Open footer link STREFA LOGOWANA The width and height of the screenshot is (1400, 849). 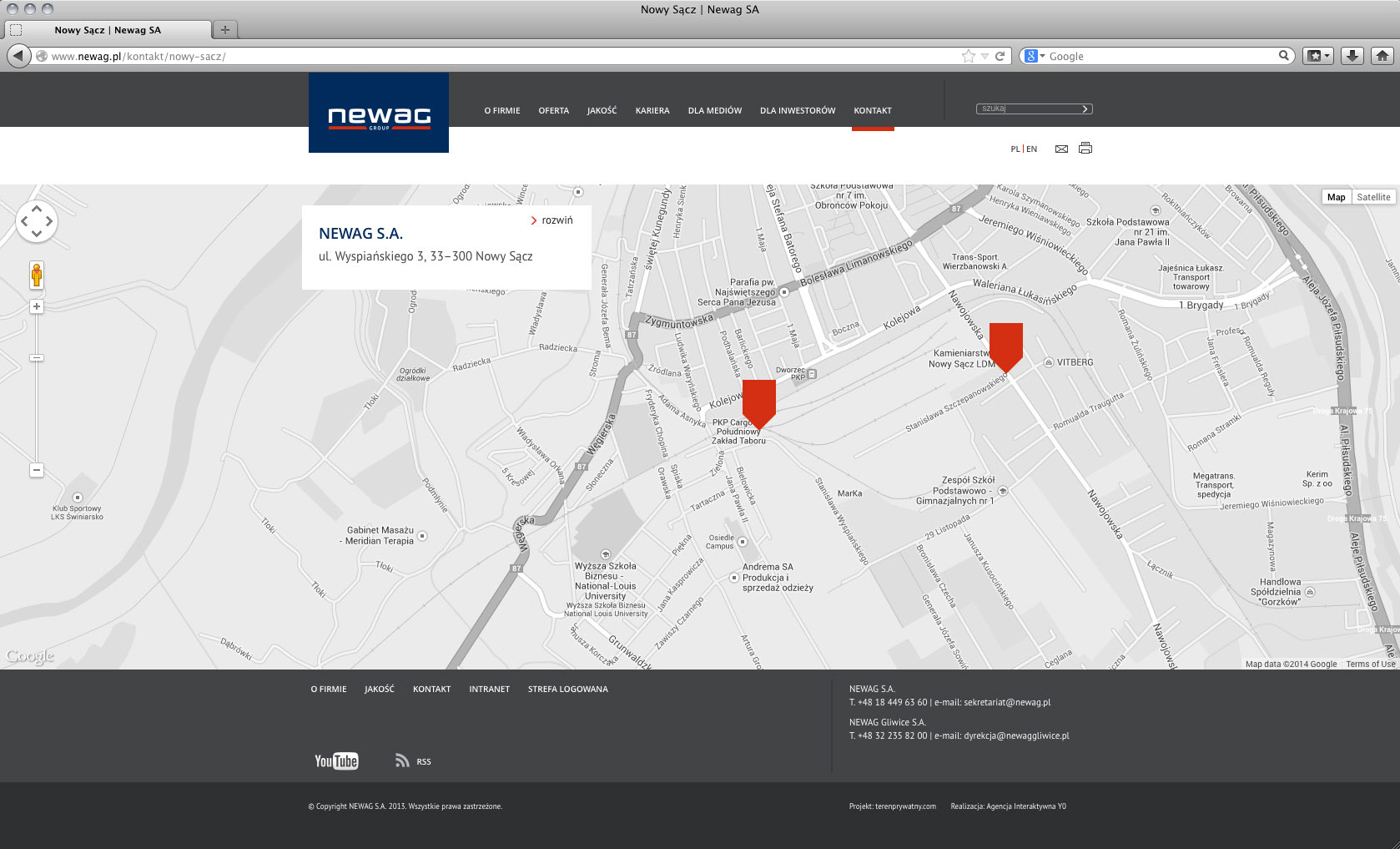click(x=568, y=690)
